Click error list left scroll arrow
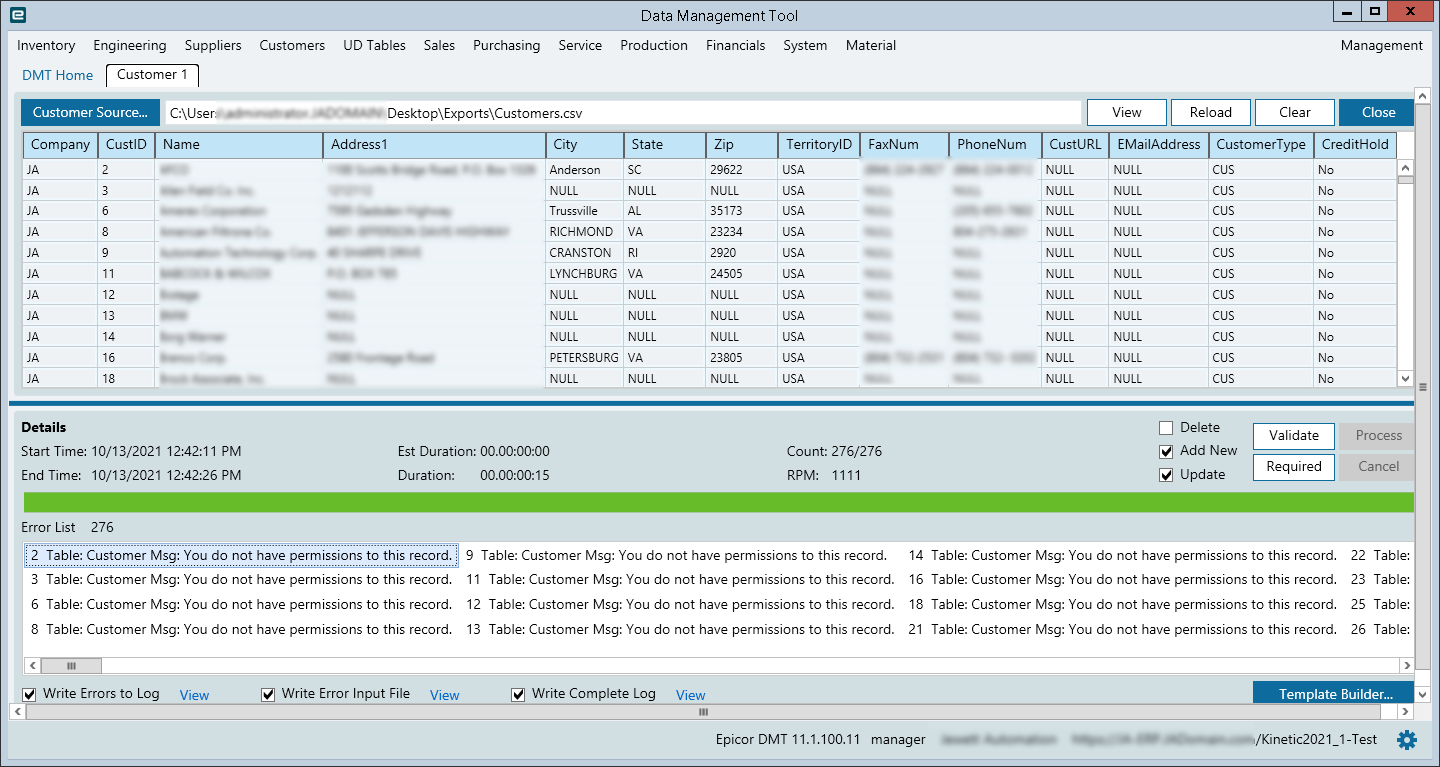 (x=31, y=665)
